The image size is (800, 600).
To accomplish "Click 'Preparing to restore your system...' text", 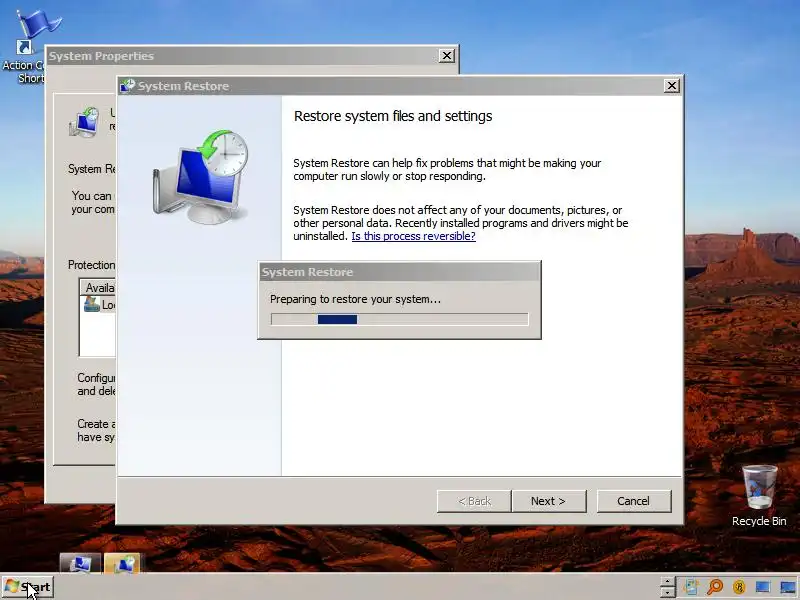I will click(355, 299).
